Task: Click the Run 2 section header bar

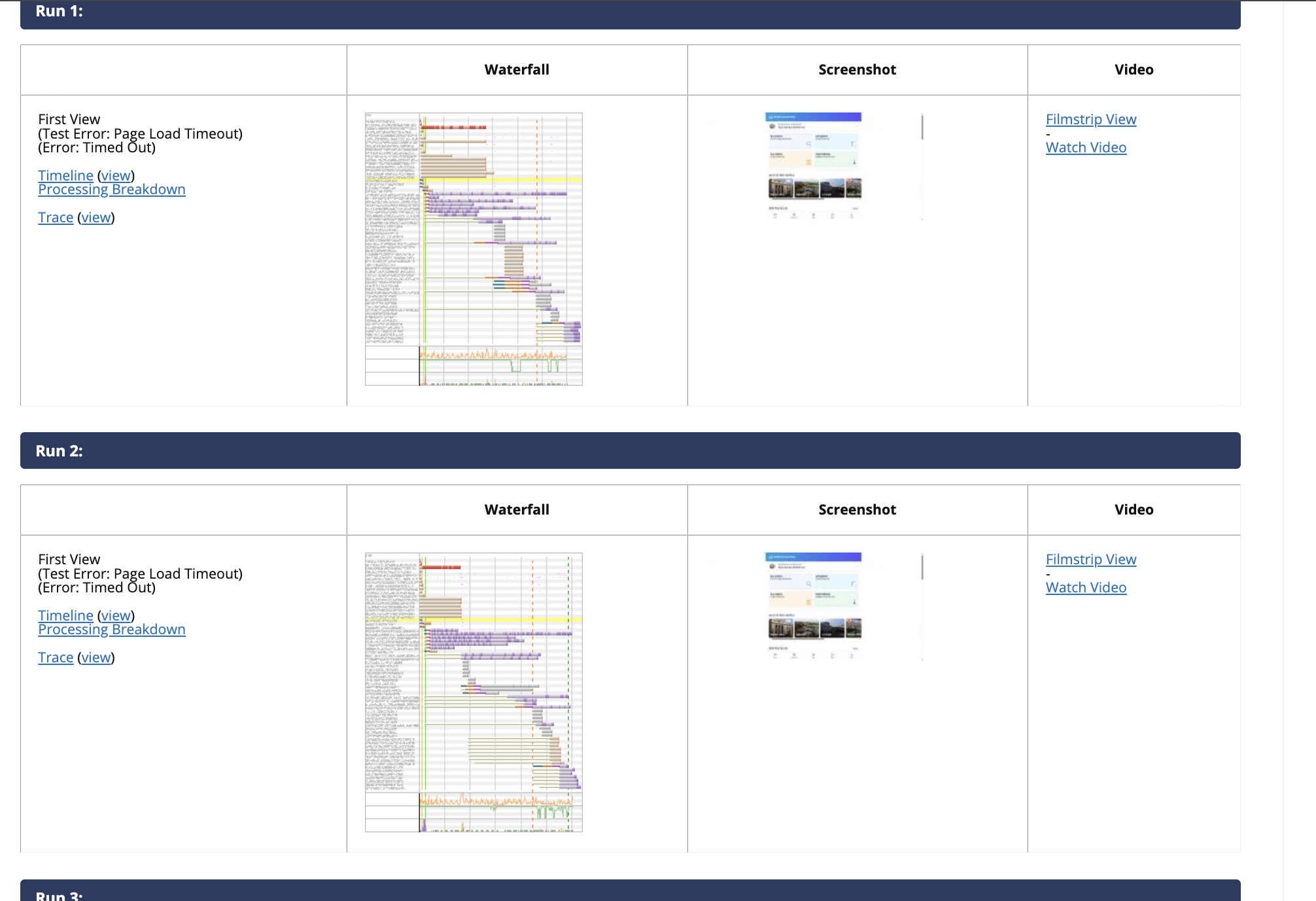Action: [x=630, y=450]
